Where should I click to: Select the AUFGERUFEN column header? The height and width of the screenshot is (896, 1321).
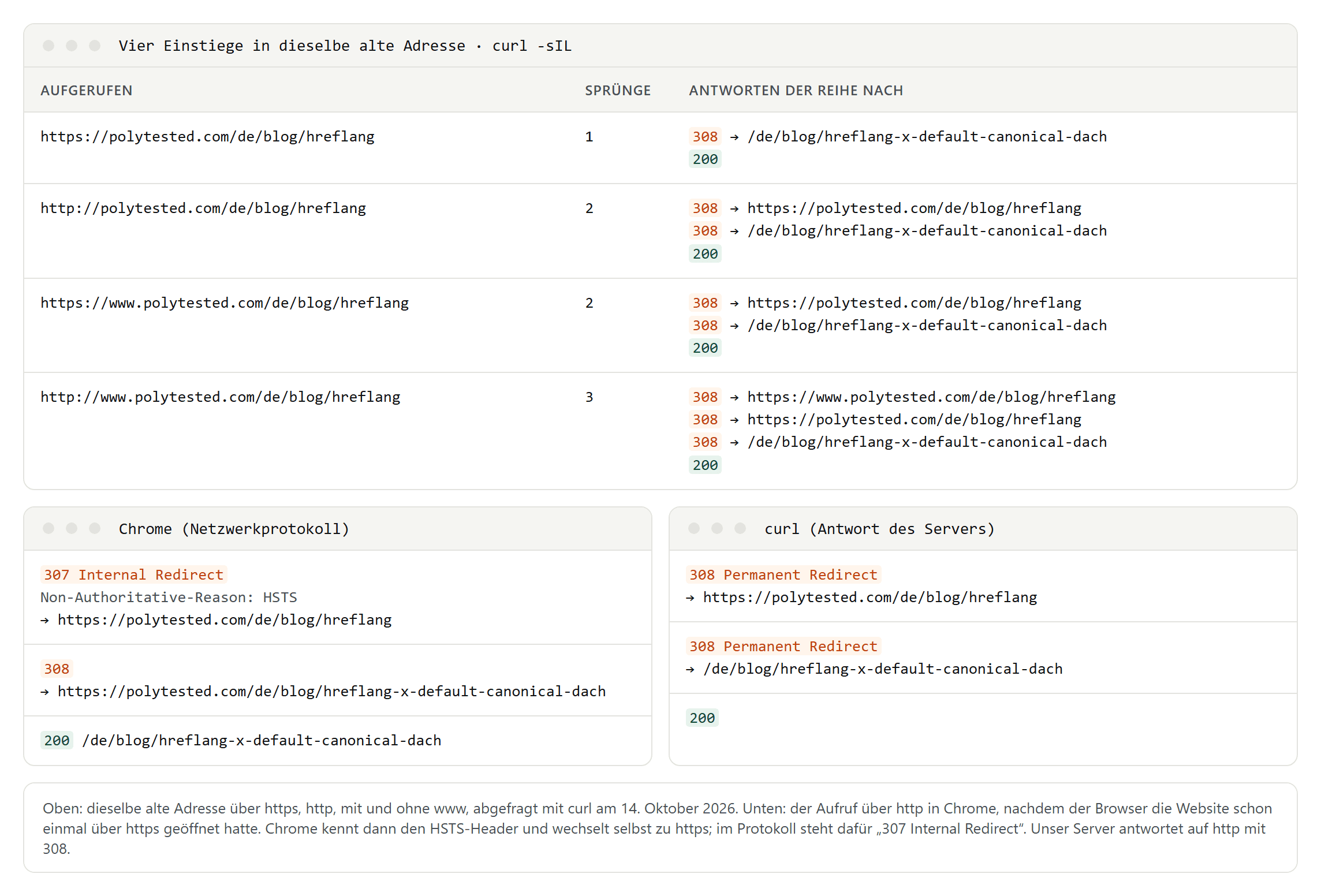pyautogui.click(x=87, y=91)
